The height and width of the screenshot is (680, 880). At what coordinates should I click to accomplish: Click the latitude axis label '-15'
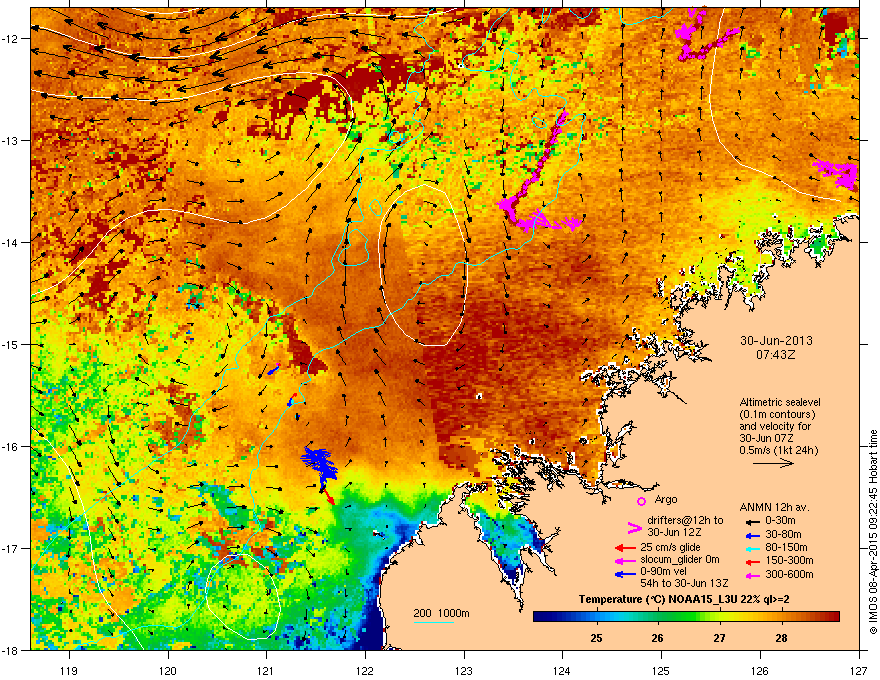(x=11, y=344)
